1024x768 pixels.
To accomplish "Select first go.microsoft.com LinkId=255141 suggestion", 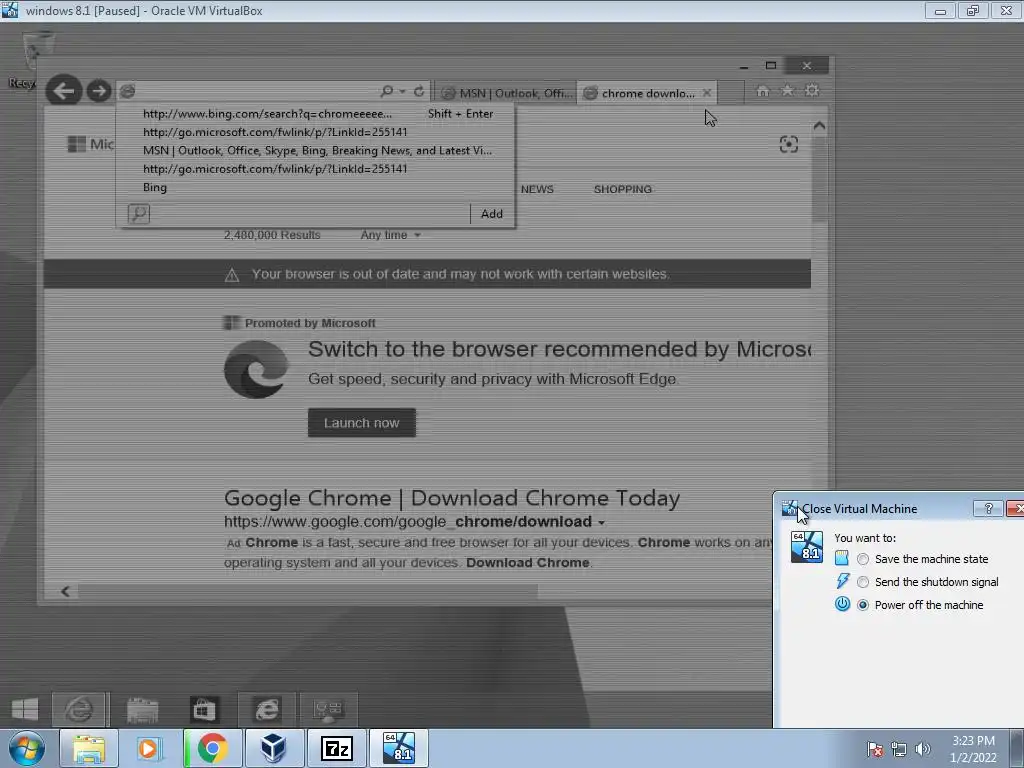I will pyautogui.click(x=317, y=132).
